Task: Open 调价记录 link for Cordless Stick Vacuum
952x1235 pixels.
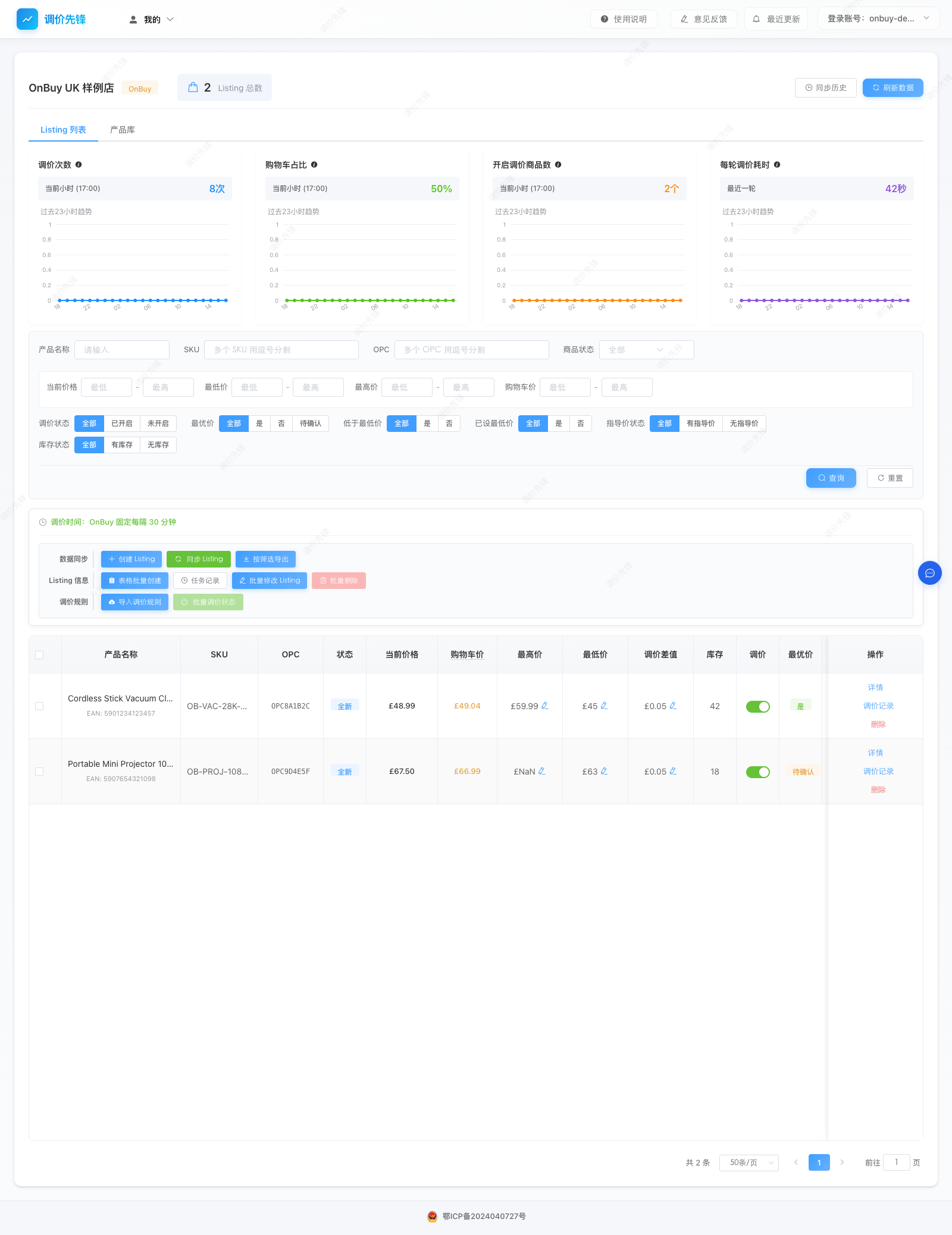Action: (x=878, y=706)
